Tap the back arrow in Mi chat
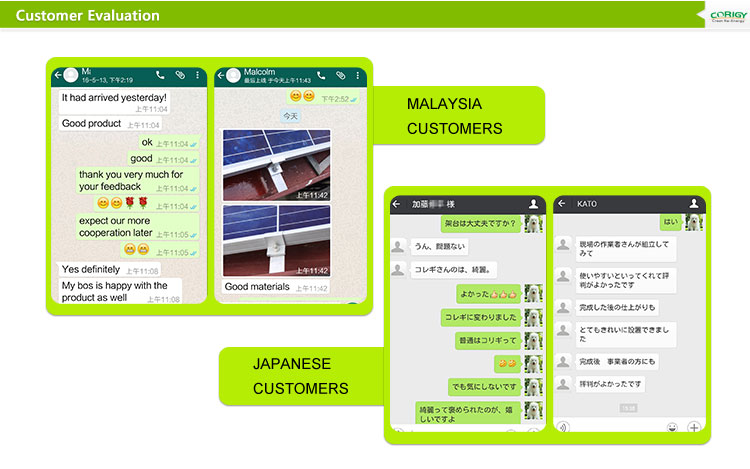Image resolution: width=750 pixels, height=469 pixels. [x=58, y=75]
